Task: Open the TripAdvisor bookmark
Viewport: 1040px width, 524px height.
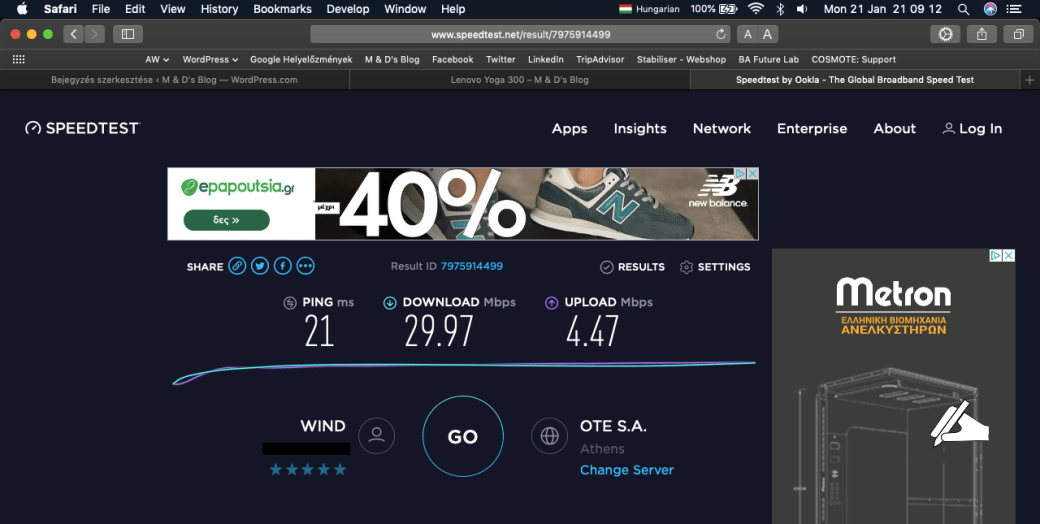Action: pyautogui.click(x=600, y=59)
